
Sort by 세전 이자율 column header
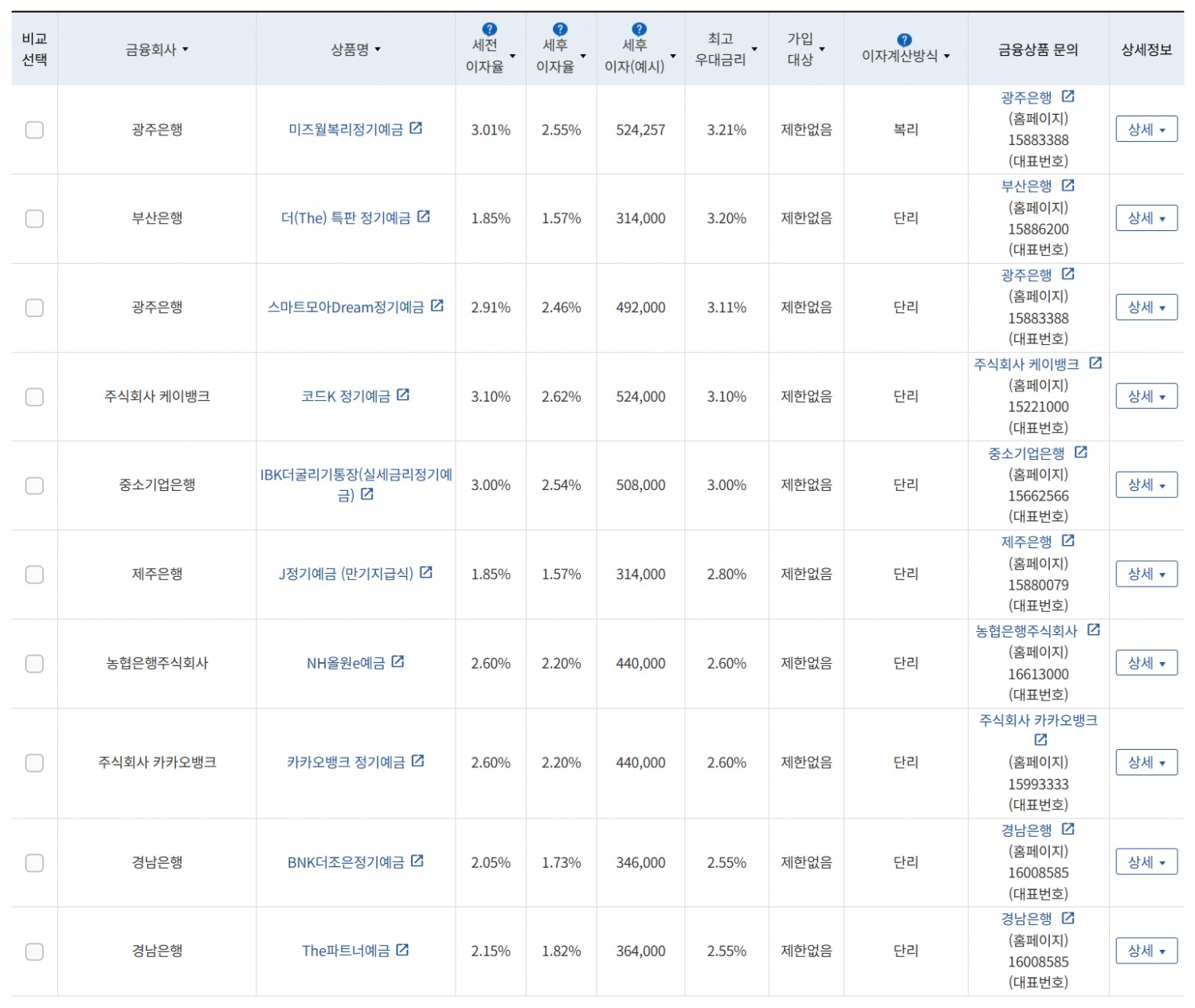tap(490, 56)
